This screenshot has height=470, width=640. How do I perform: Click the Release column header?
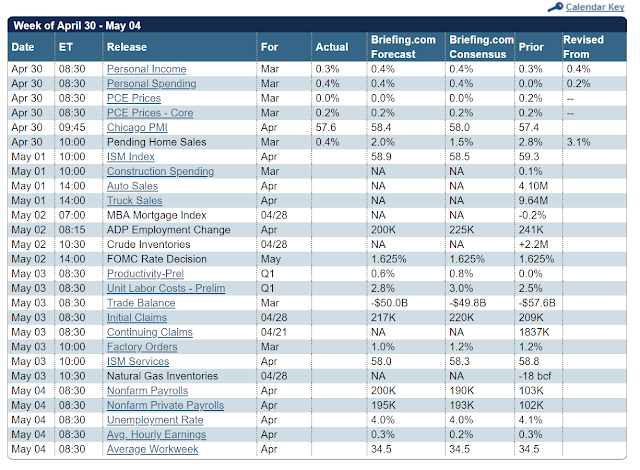tap(127, 47)
